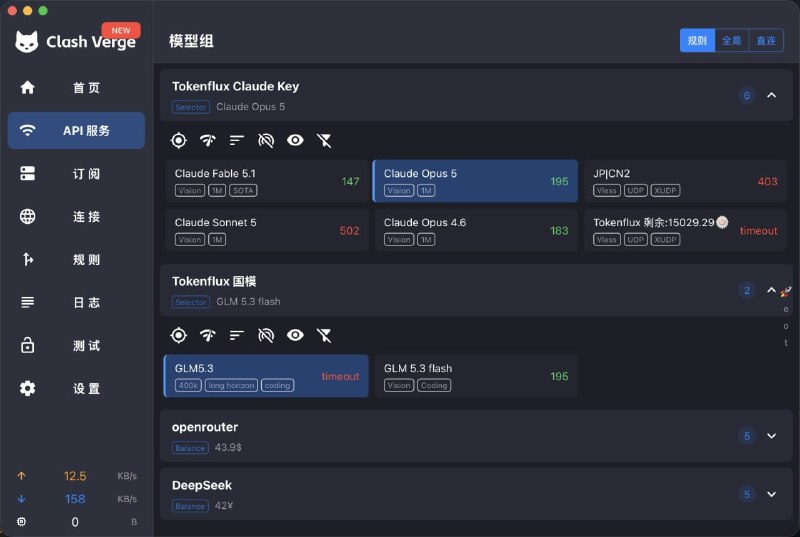Click the wifi icon beside API 服务
This screenshot has width=800, height=537.
[28, 131]
